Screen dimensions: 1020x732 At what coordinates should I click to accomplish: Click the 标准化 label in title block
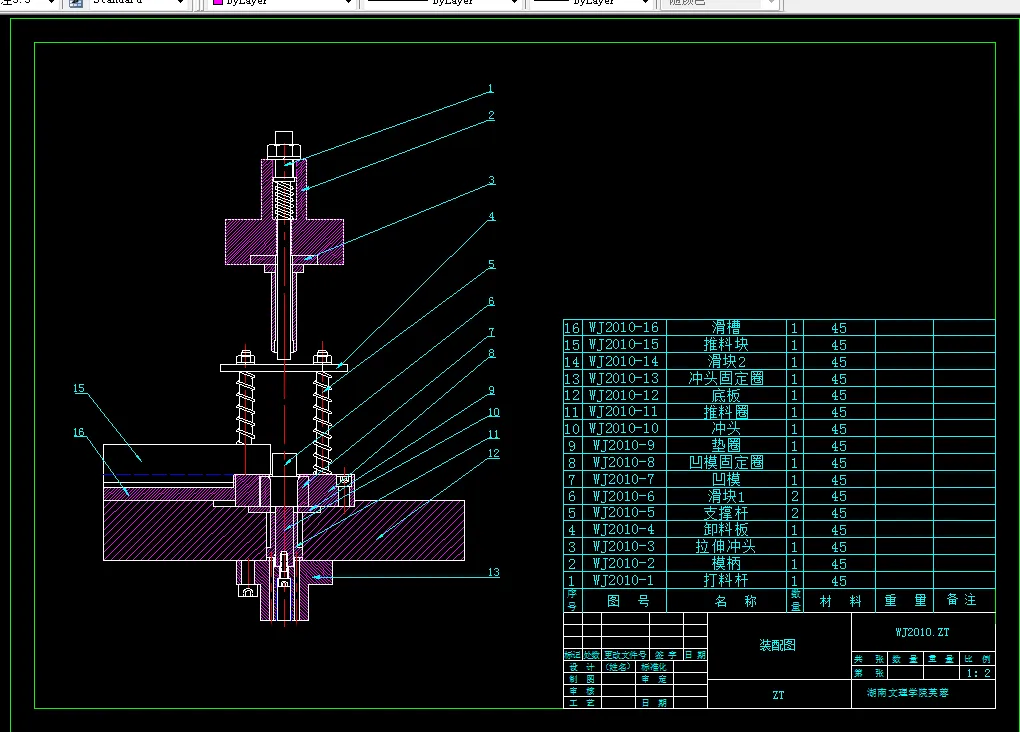(653, 667)
